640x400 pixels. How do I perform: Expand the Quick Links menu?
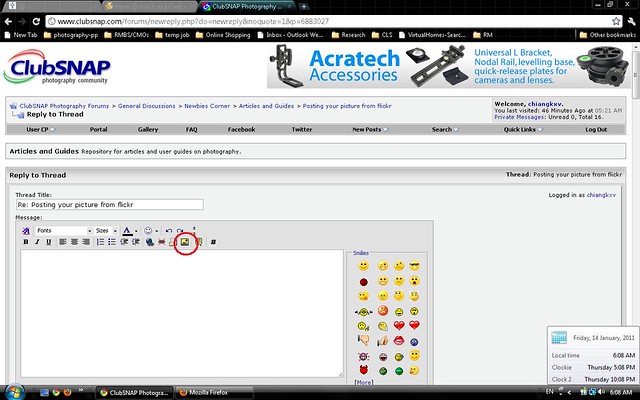[x=523, y=129]
